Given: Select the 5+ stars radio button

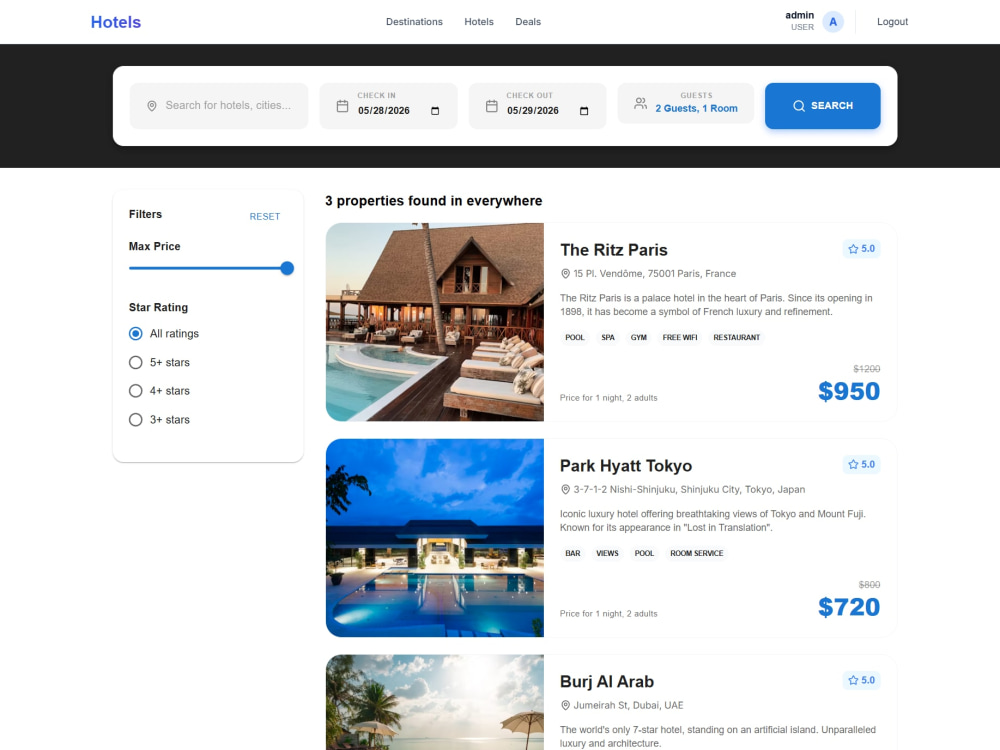Looking at the screenshot, I should click(x=135, y=362).
